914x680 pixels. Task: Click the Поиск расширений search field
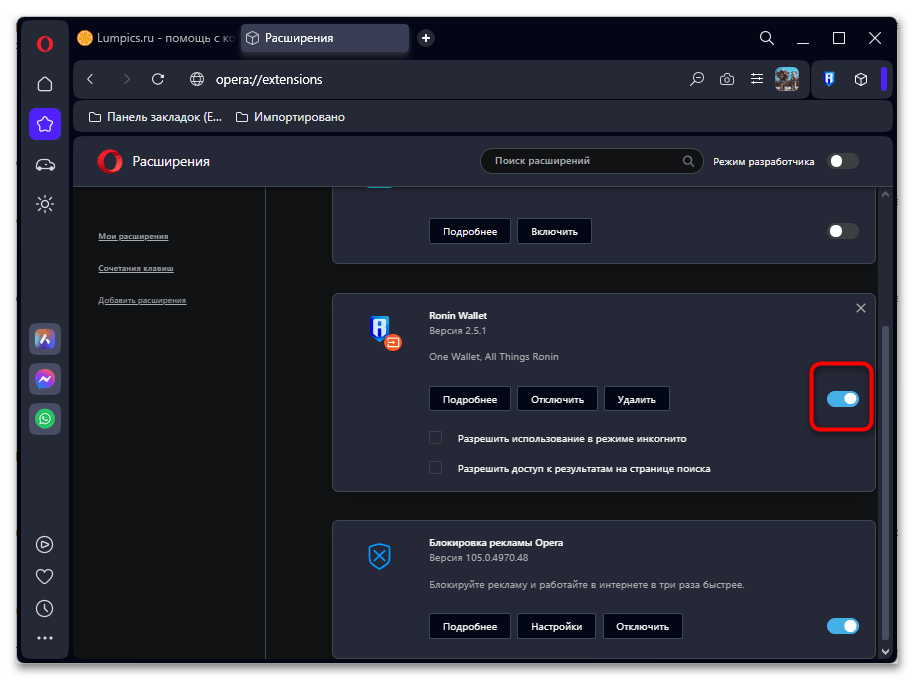(x=591, y=161)
